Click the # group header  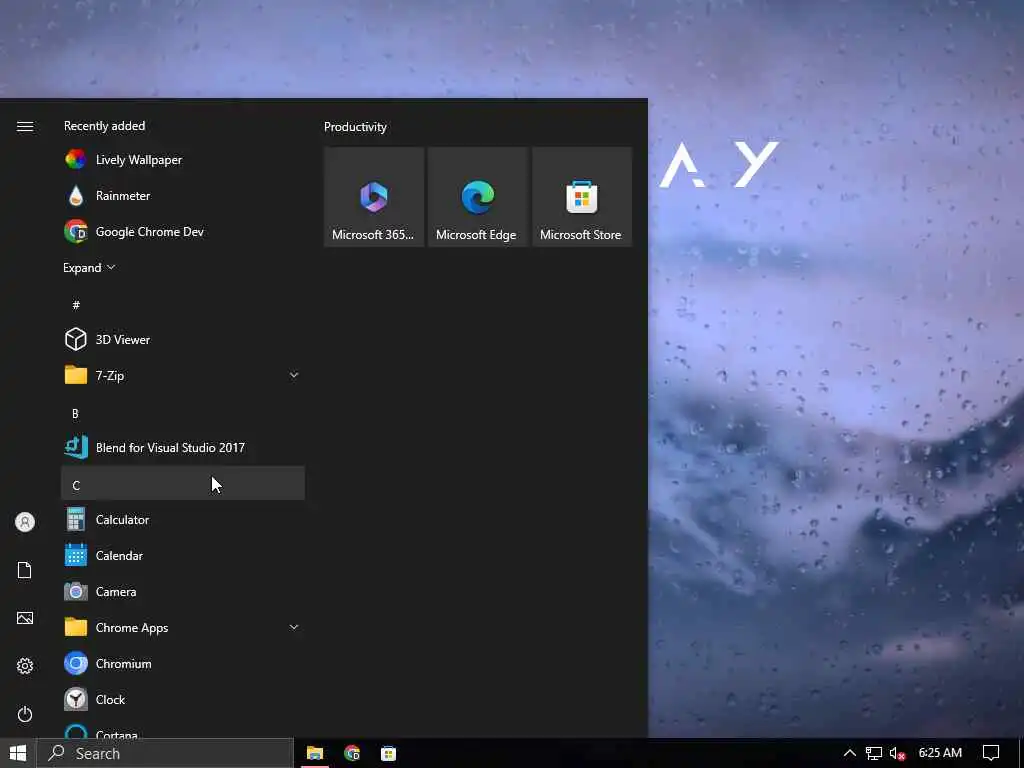coord(183,305)
